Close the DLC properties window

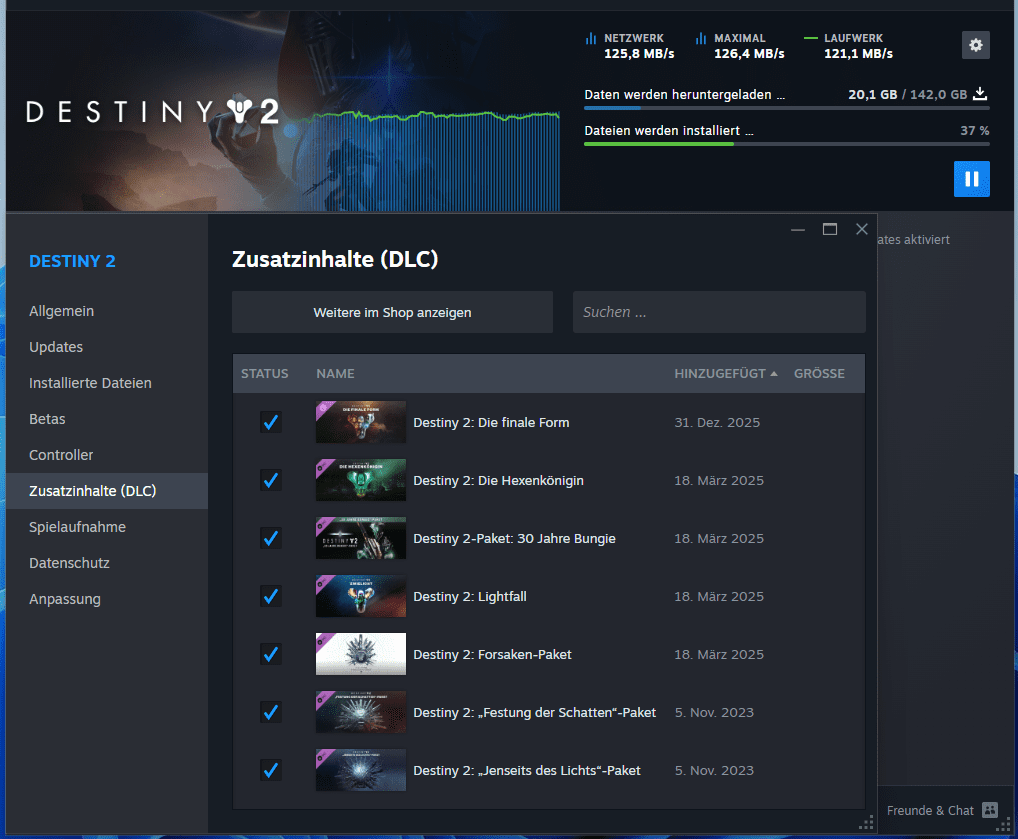coord(862,229)
